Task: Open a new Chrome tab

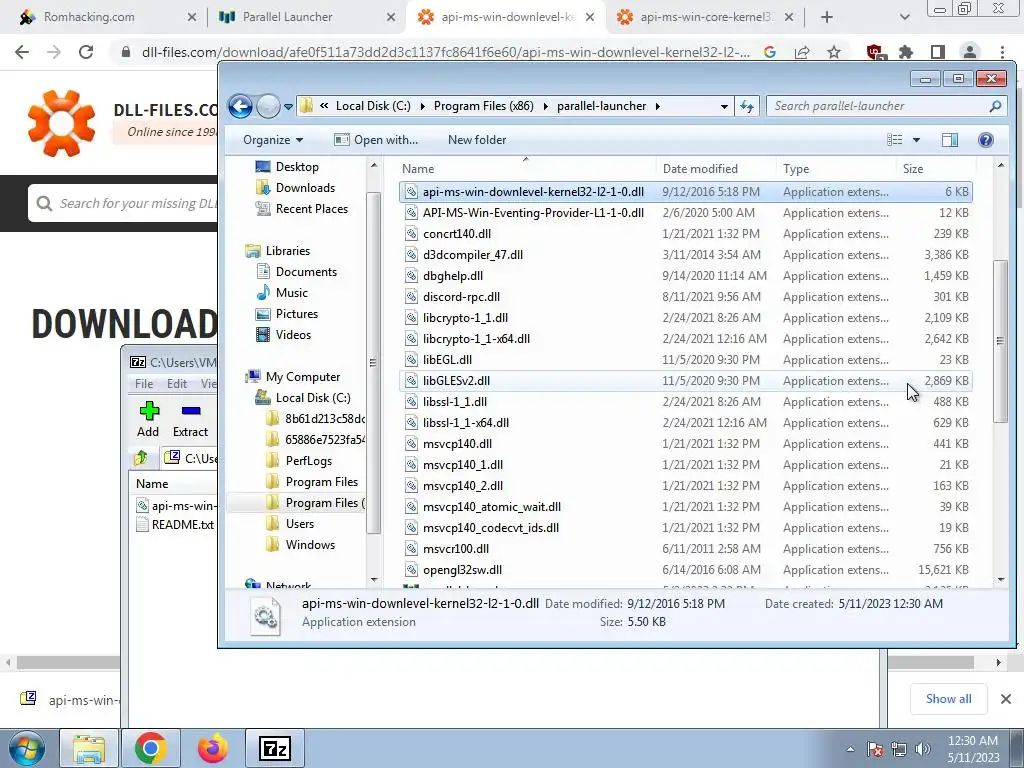Action: coord(827,17)
